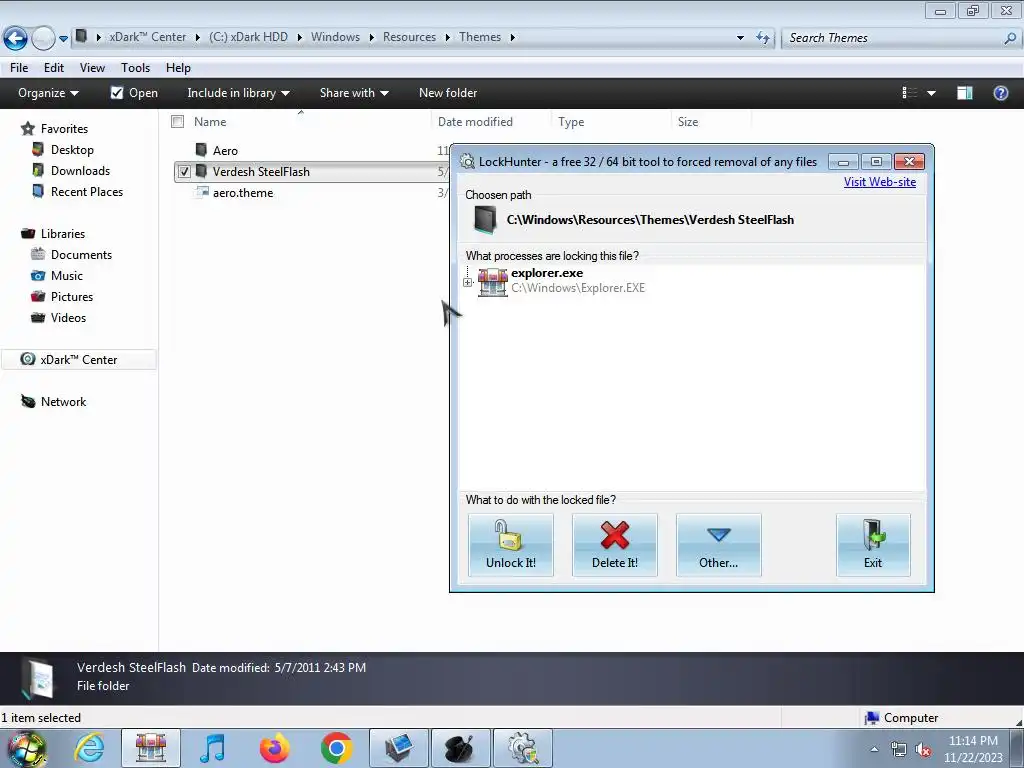Image resolution: width=1024 pixels, height=768 pixels.
Task: Click the New folder button
Action: (x=448, y=93)
